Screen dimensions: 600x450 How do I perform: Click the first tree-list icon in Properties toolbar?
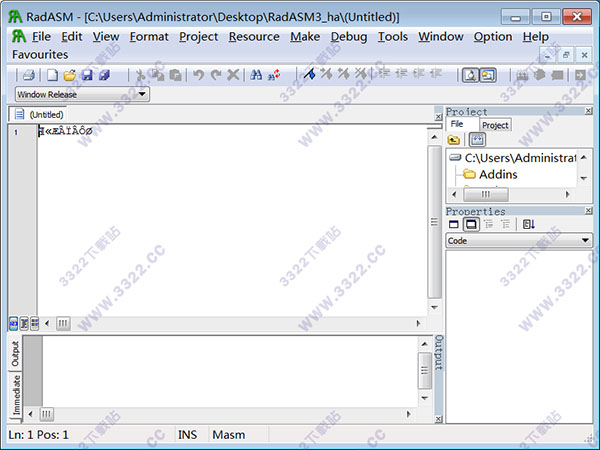tap(489, 224)
